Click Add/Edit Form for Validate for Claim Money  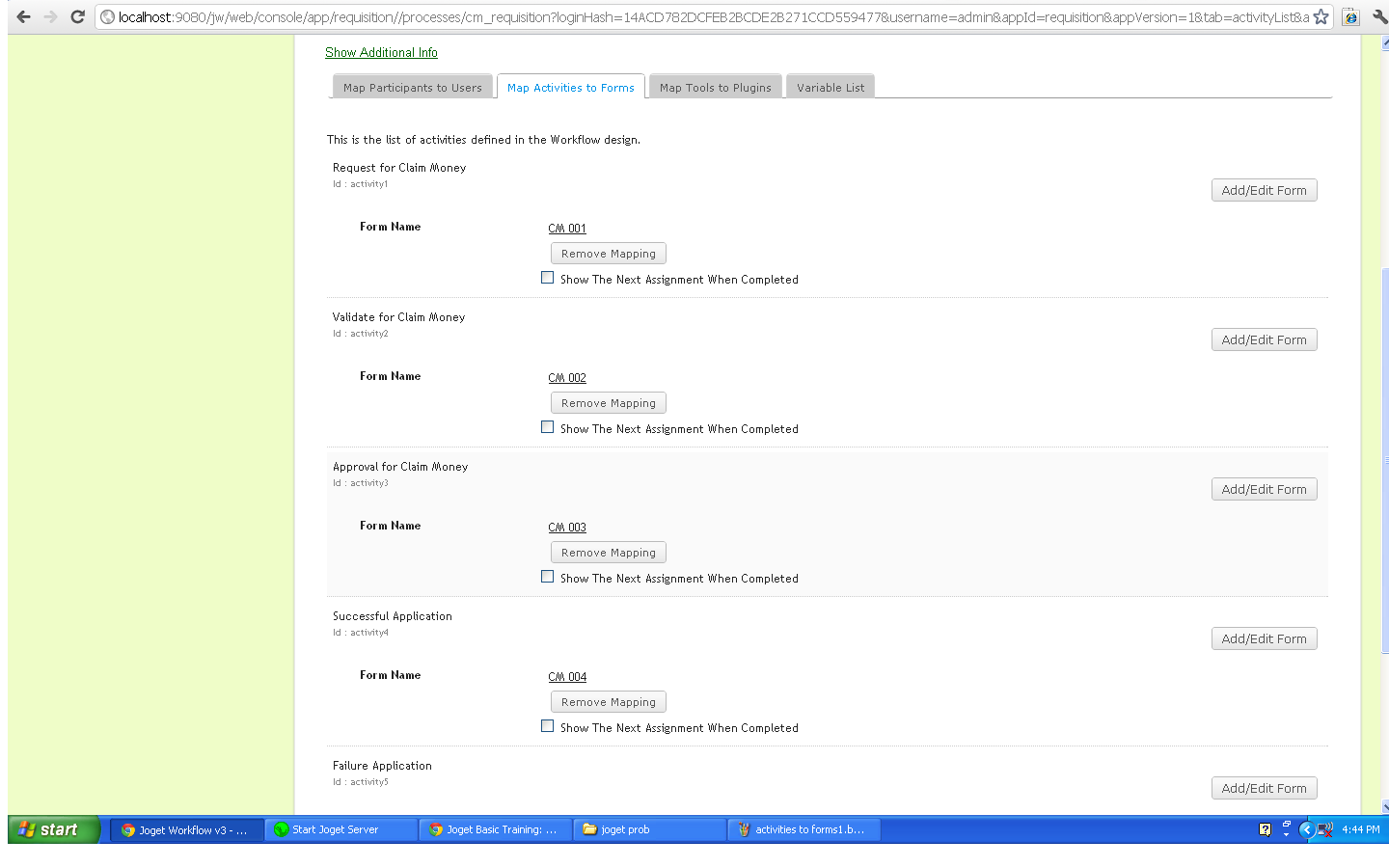[1264, 339]
